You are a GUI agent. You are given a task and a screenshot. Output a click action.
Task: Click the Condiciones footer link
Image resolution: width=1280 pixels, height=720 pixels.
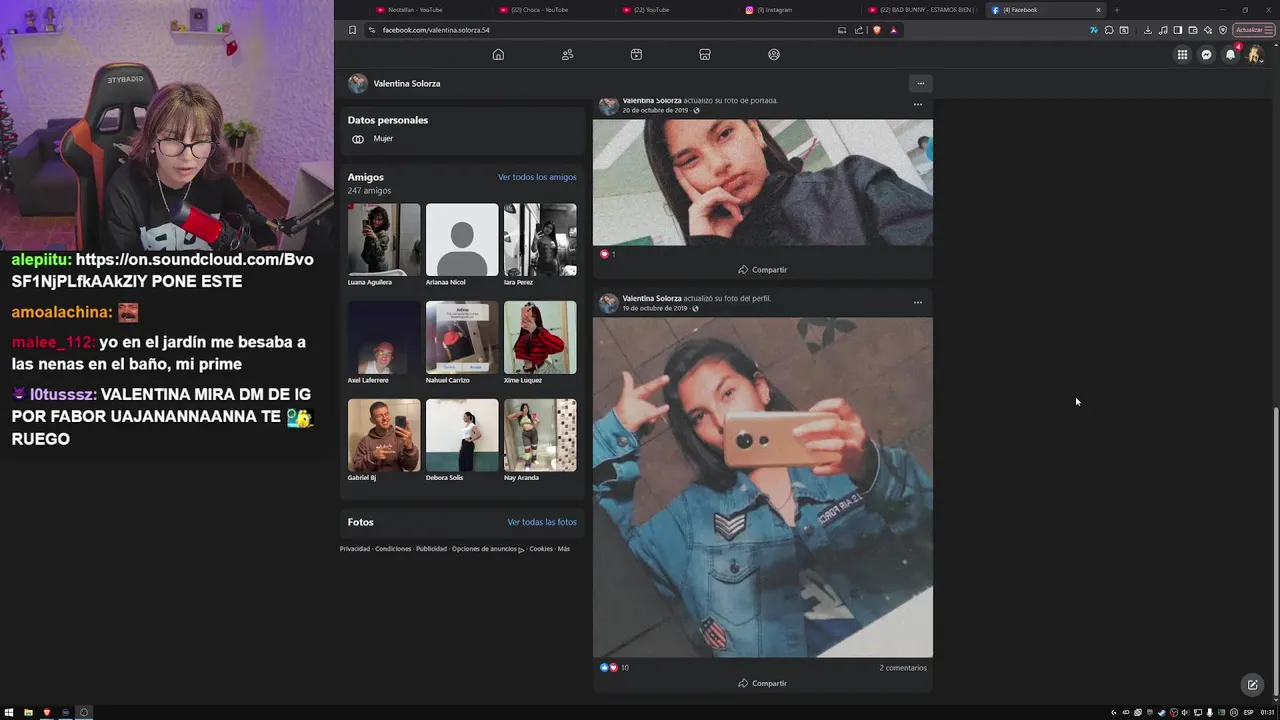(393, 549)
